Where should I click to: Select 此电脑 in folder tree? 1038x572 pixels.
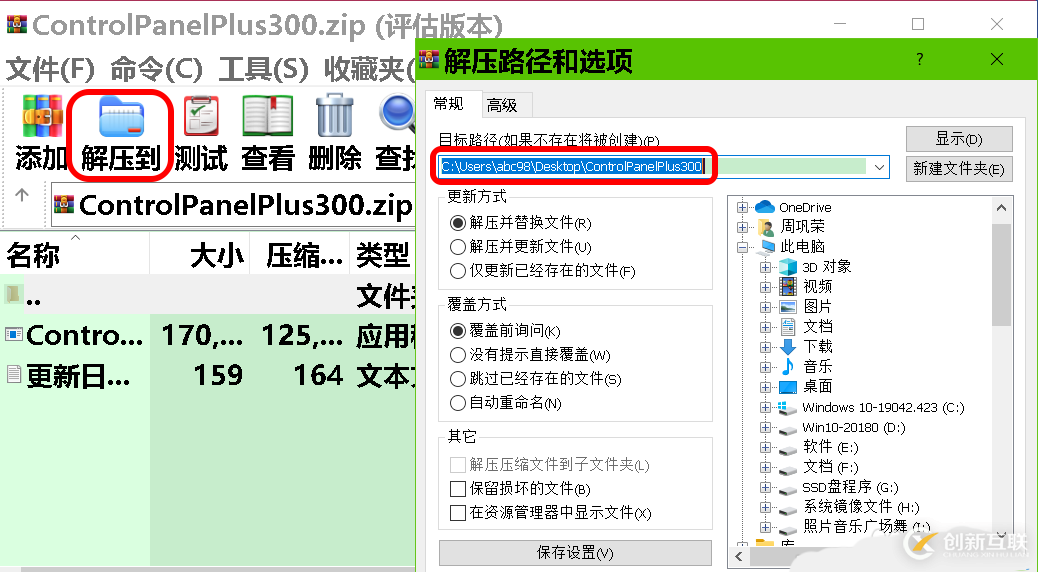pos(802,246)
